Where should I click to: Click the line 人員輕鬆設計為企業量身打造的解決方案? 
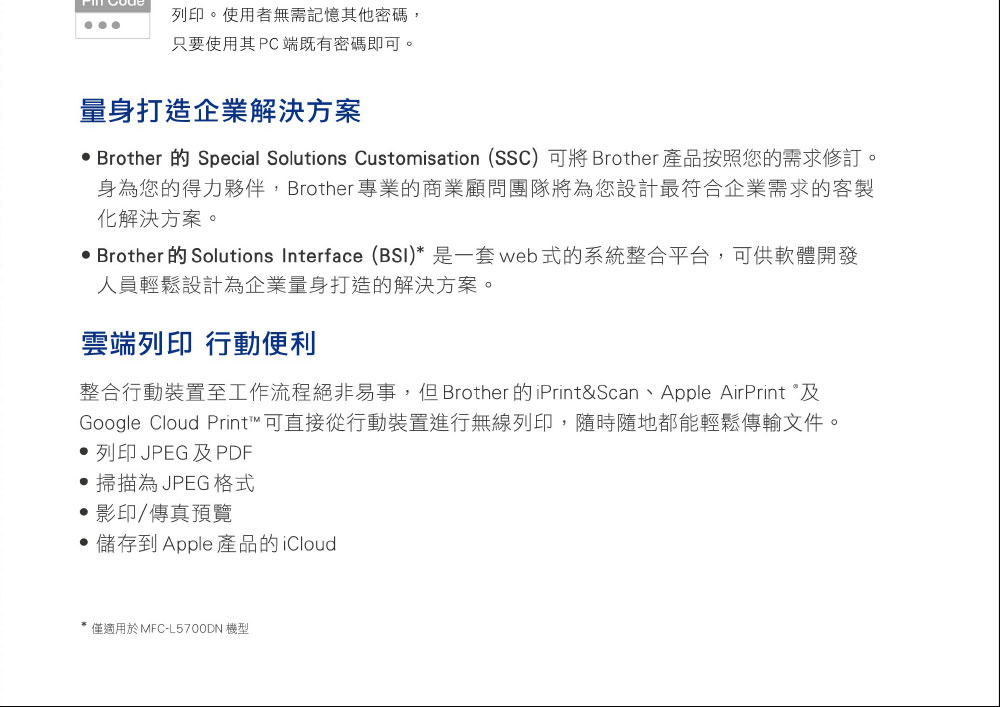296,285
